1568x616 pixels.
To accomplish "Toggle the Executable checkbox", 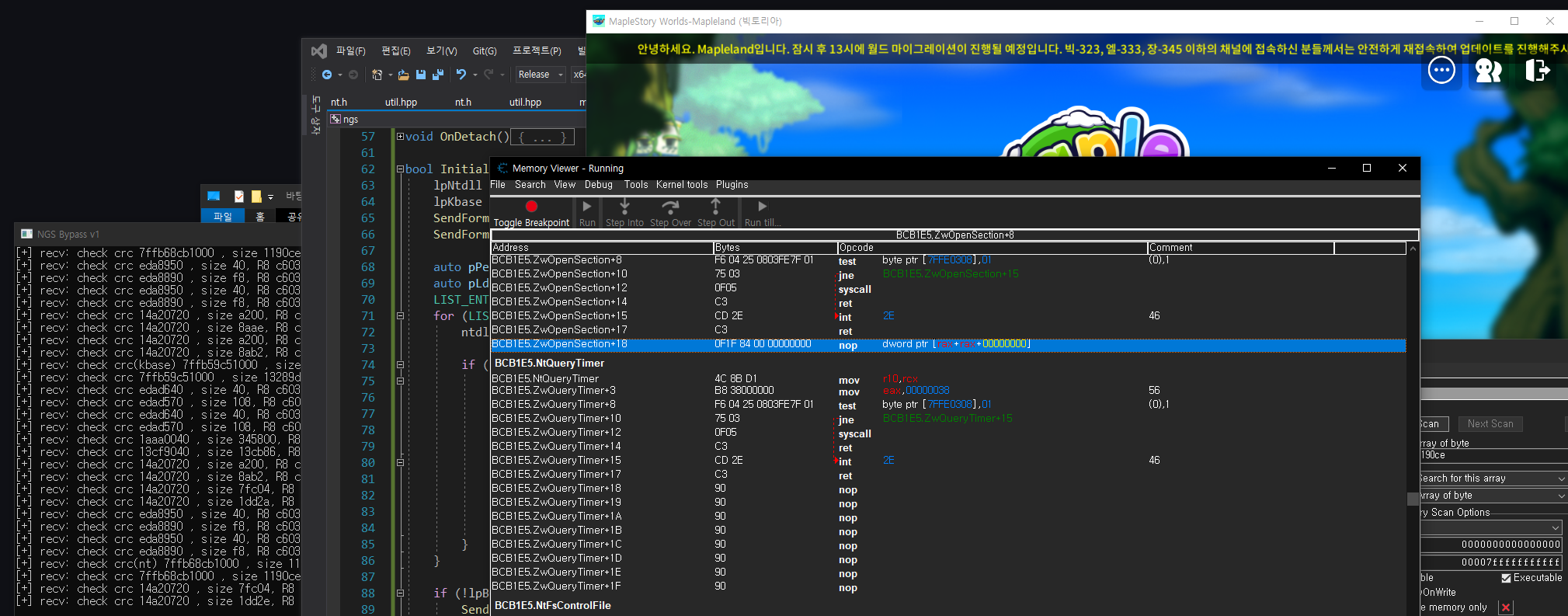I will (1507, 578).
